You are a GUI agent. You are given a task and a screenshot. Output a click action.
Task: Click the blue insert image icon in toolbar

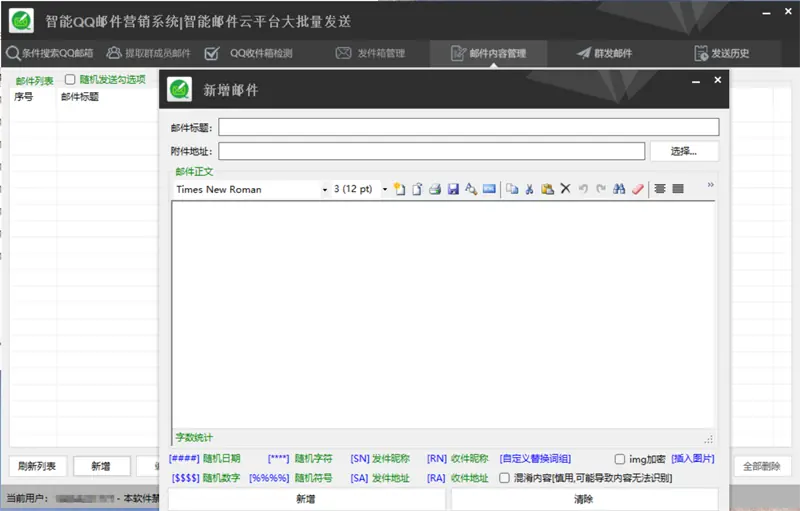click(489, 189)
